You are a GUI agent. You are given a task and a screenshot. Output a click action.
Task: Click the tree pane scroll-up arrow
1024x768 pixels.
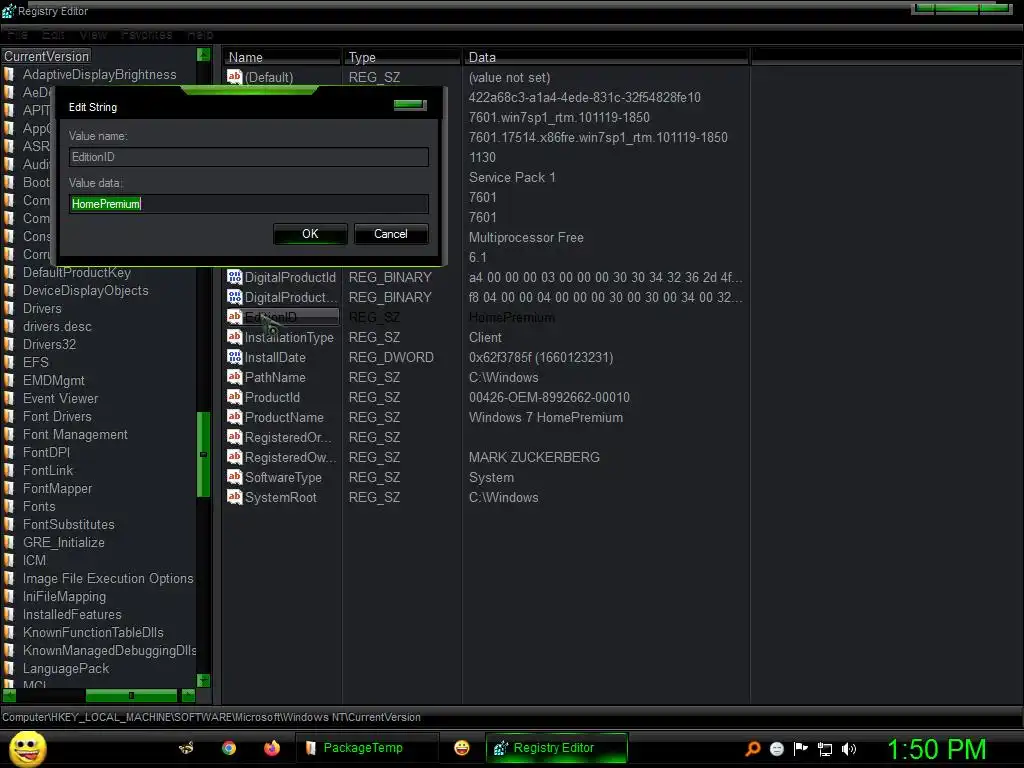coord(203,55)
